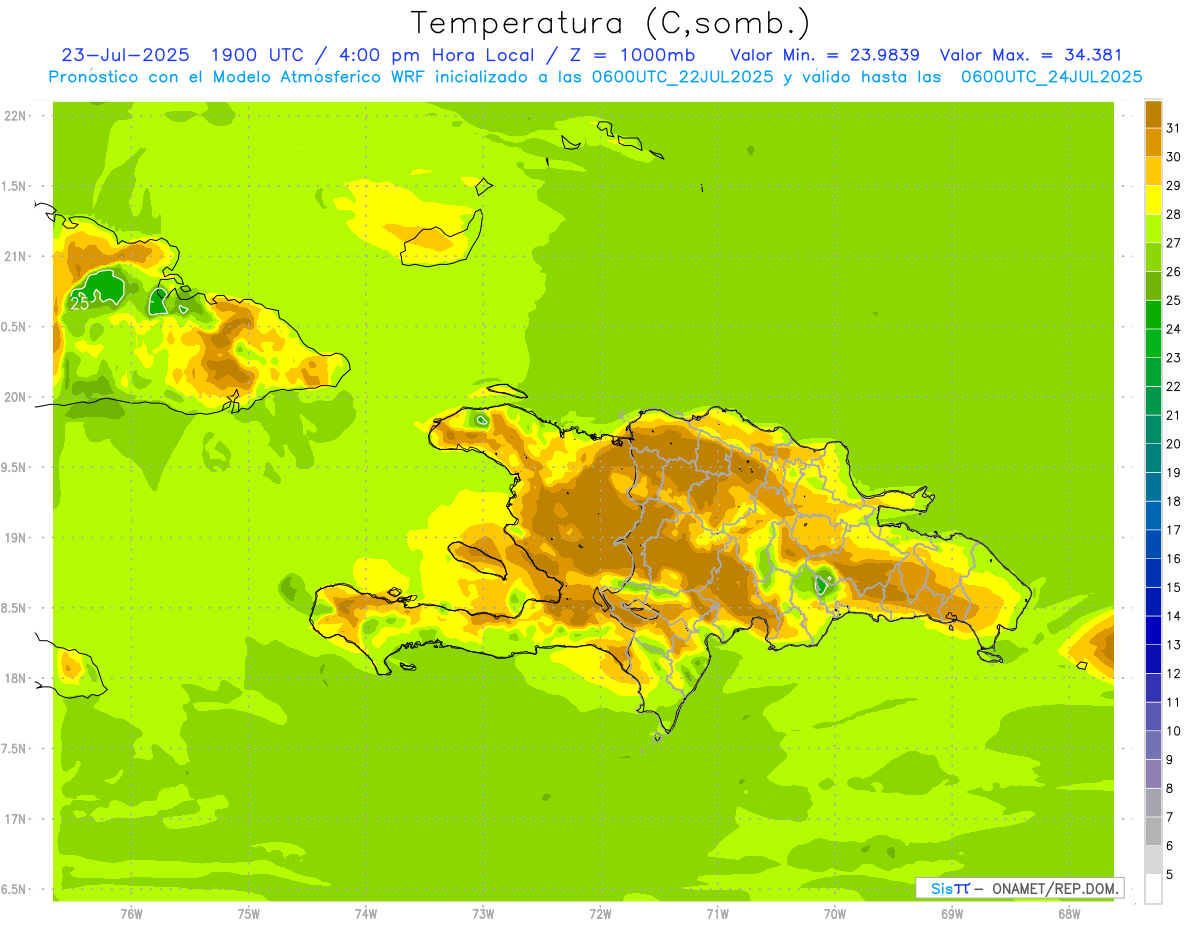
Task: Click legend swatch between 27 and 28
Action: click(x=1153, y=229)
